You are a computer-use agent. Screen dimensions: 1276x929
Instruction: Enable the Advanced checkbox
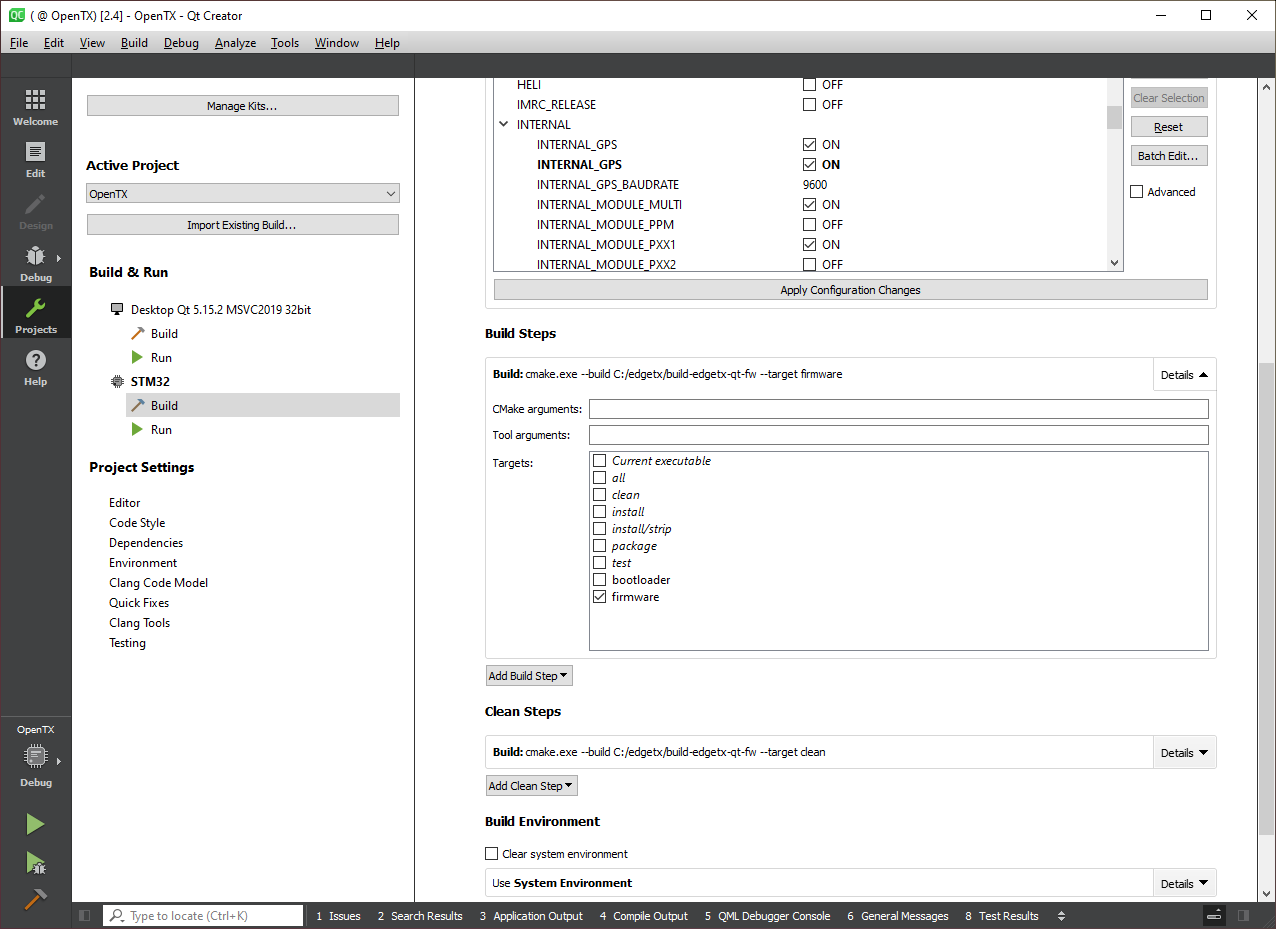pos(1137,192)
